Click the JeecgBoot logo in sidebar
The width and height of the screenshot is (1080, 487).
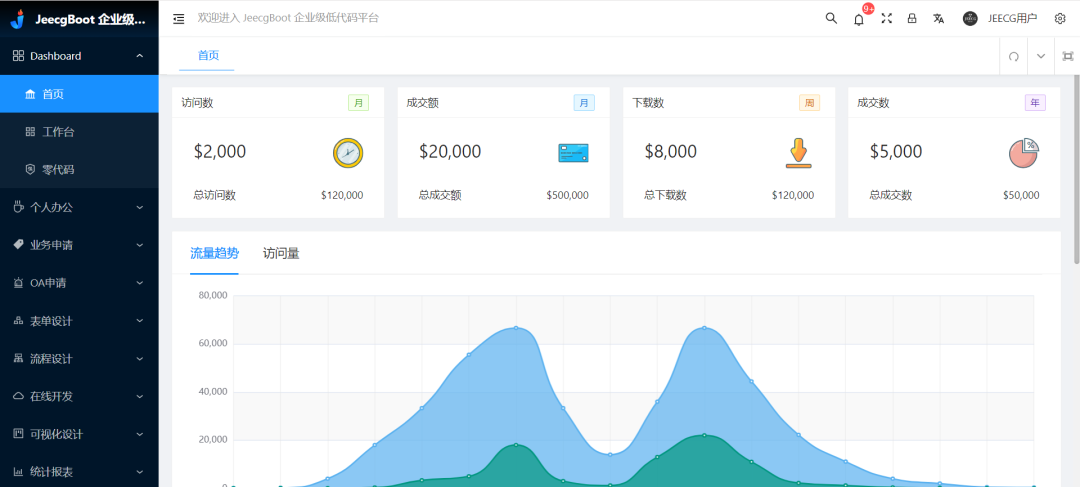tap(17, 19)
